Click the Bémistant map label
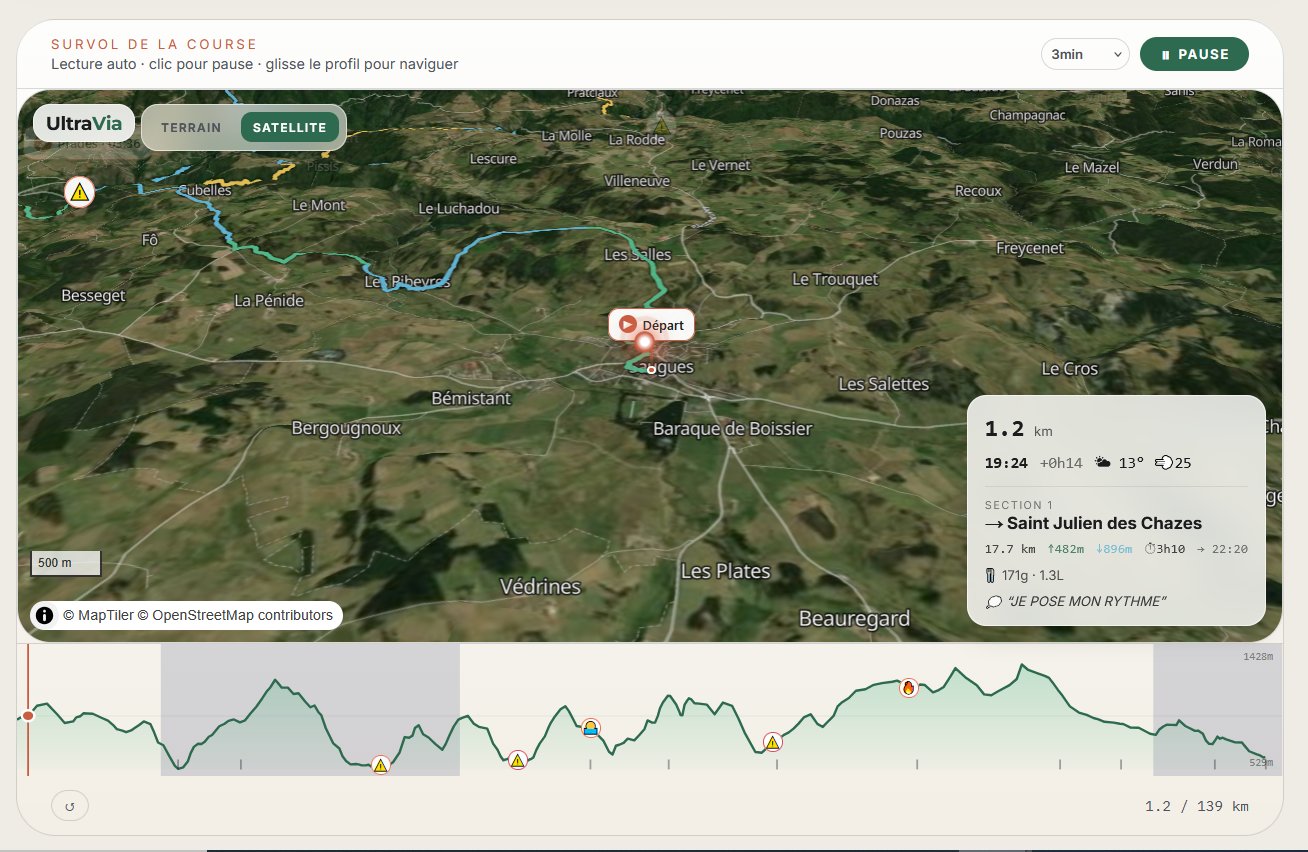Image resolution: width=1308 pixels, height=852 pixels. click(471, 398)
